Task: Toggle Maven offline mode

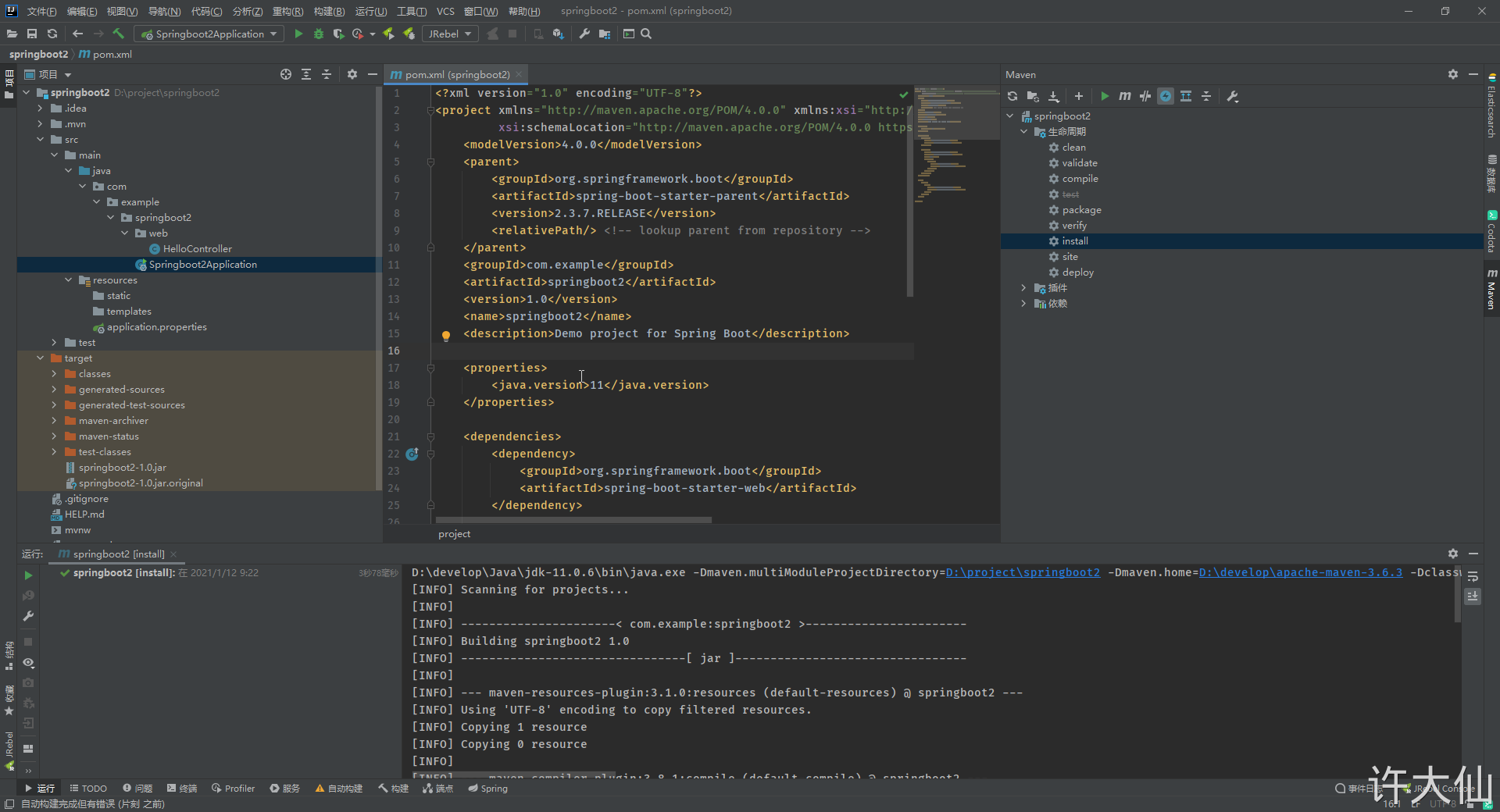Action: [1145, 96]
